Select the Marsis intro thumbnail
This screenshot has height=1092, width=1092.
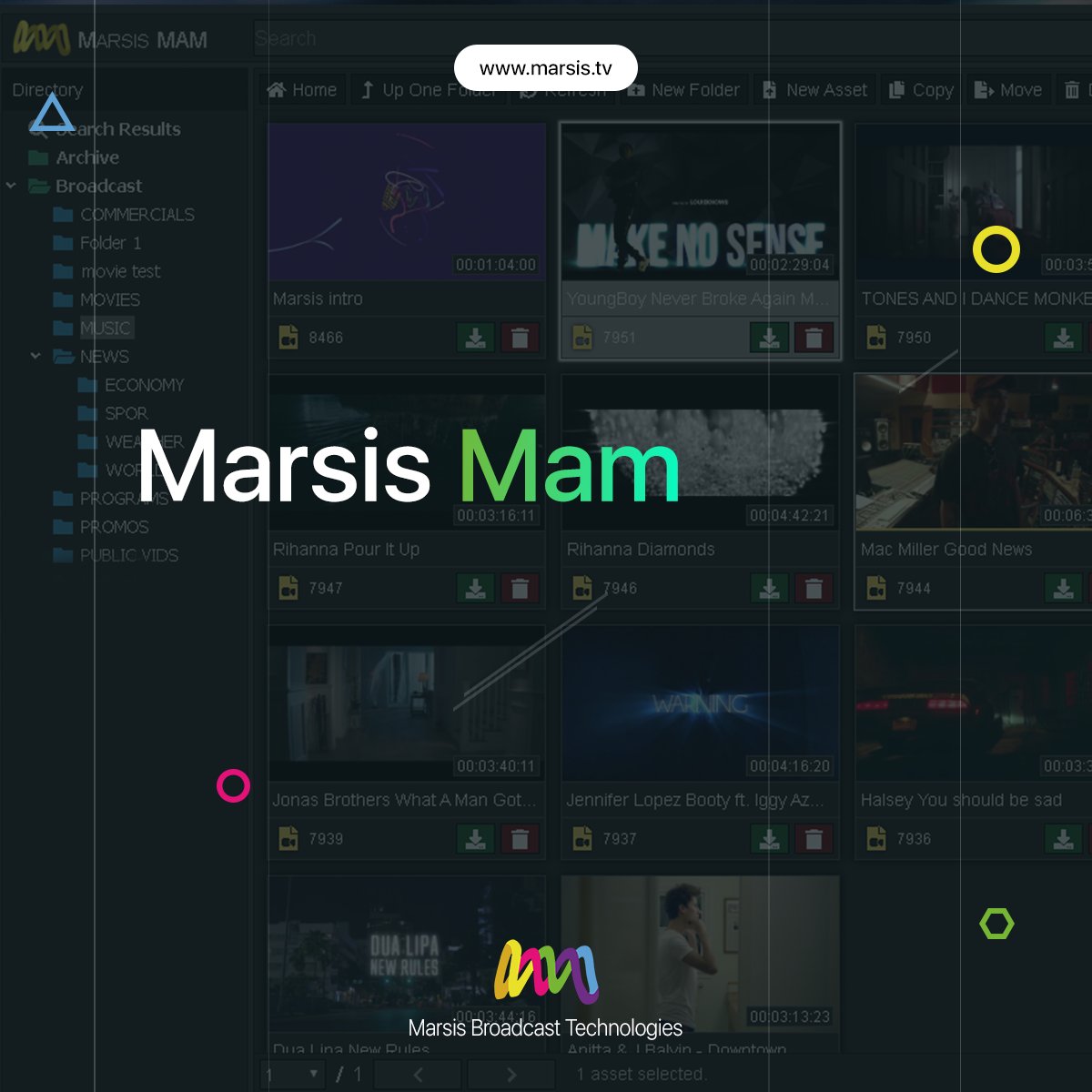click(406, 202)
